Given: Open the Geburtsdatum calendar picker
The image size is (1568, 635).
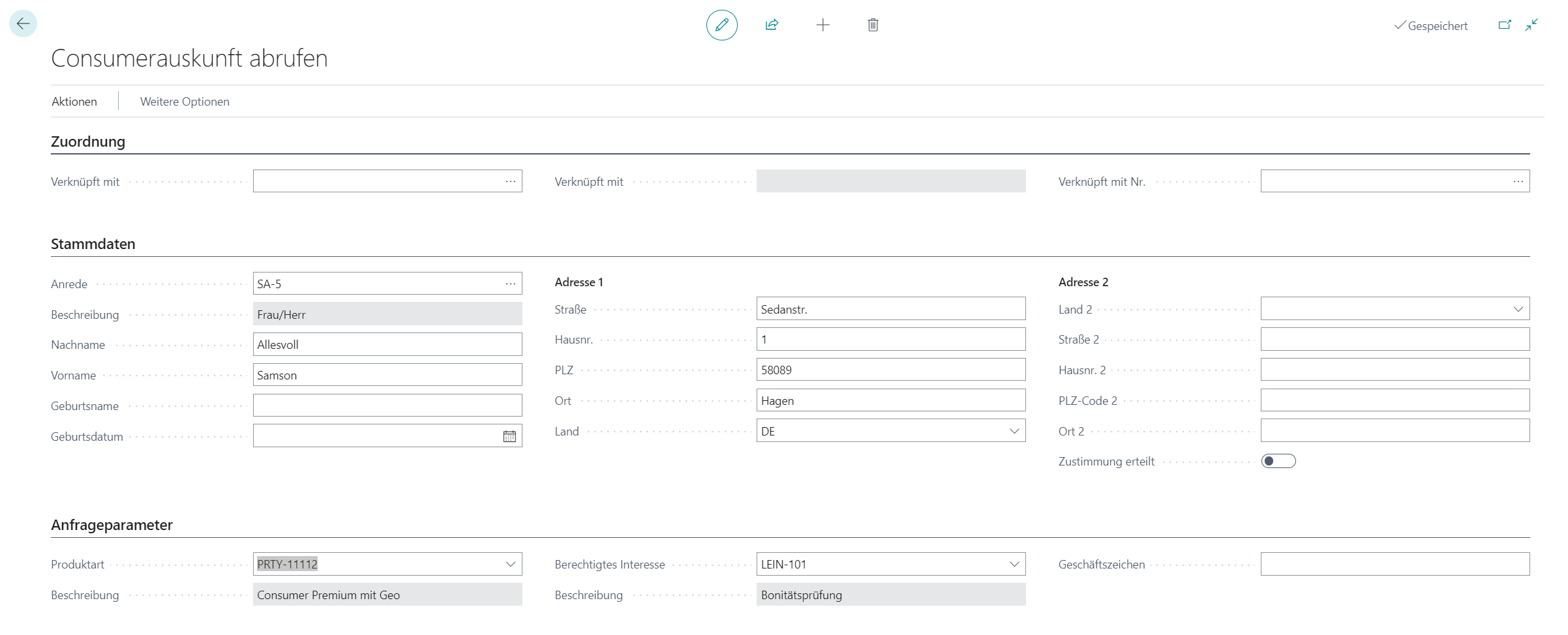Looking at the screenshot, I should [509, 436].
